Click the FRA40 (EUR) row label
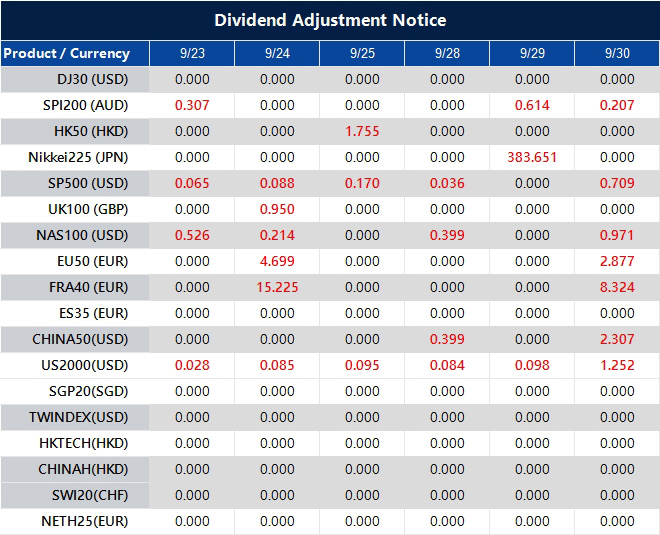This screenshot has width=660, height=535. 88,287
